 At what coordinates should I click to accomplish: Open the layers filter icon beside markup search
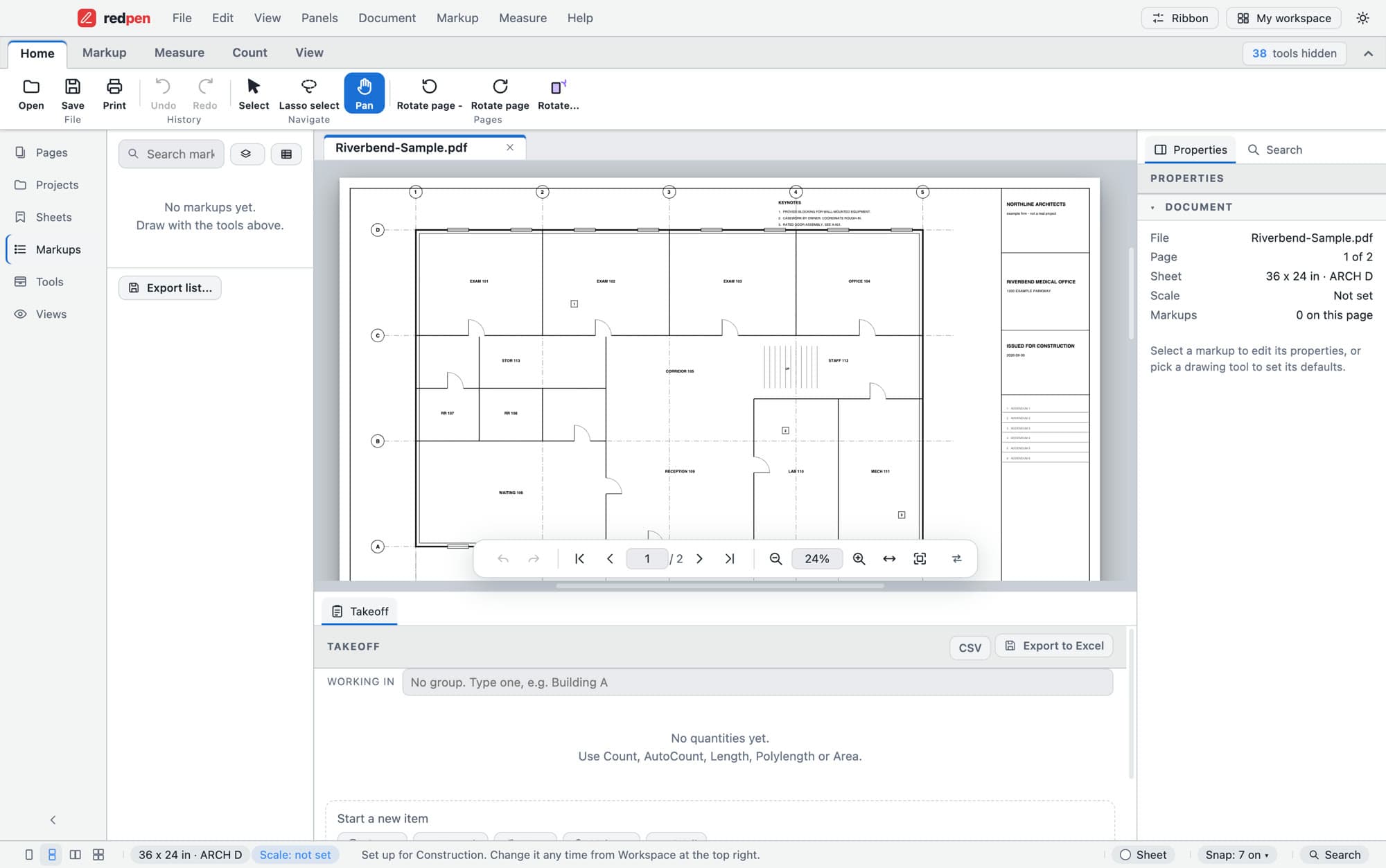(x=246, y=154)
